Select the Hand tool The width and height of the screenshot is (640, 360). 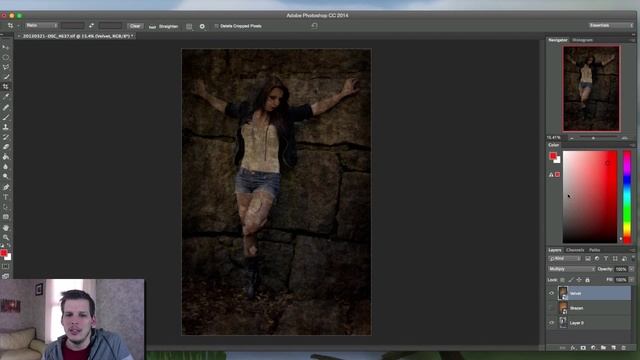point(6,227)
